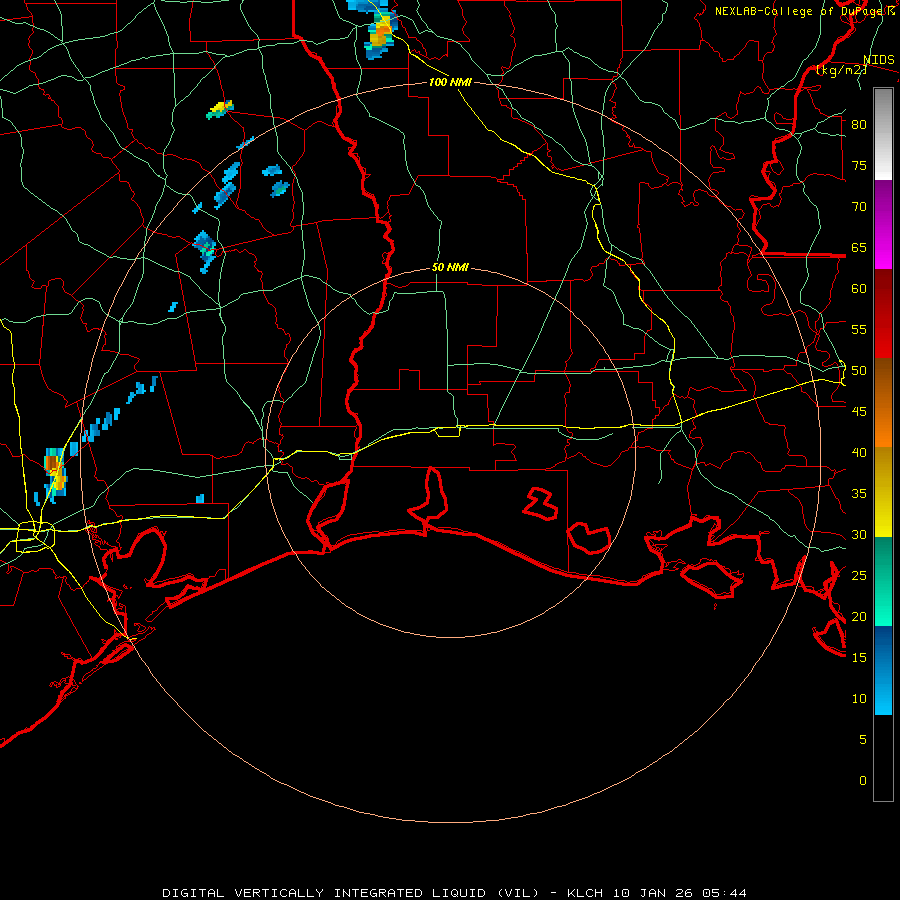Click the 15 value on color scale
This screenshot has width=900, height=900.
coord(859,658)
